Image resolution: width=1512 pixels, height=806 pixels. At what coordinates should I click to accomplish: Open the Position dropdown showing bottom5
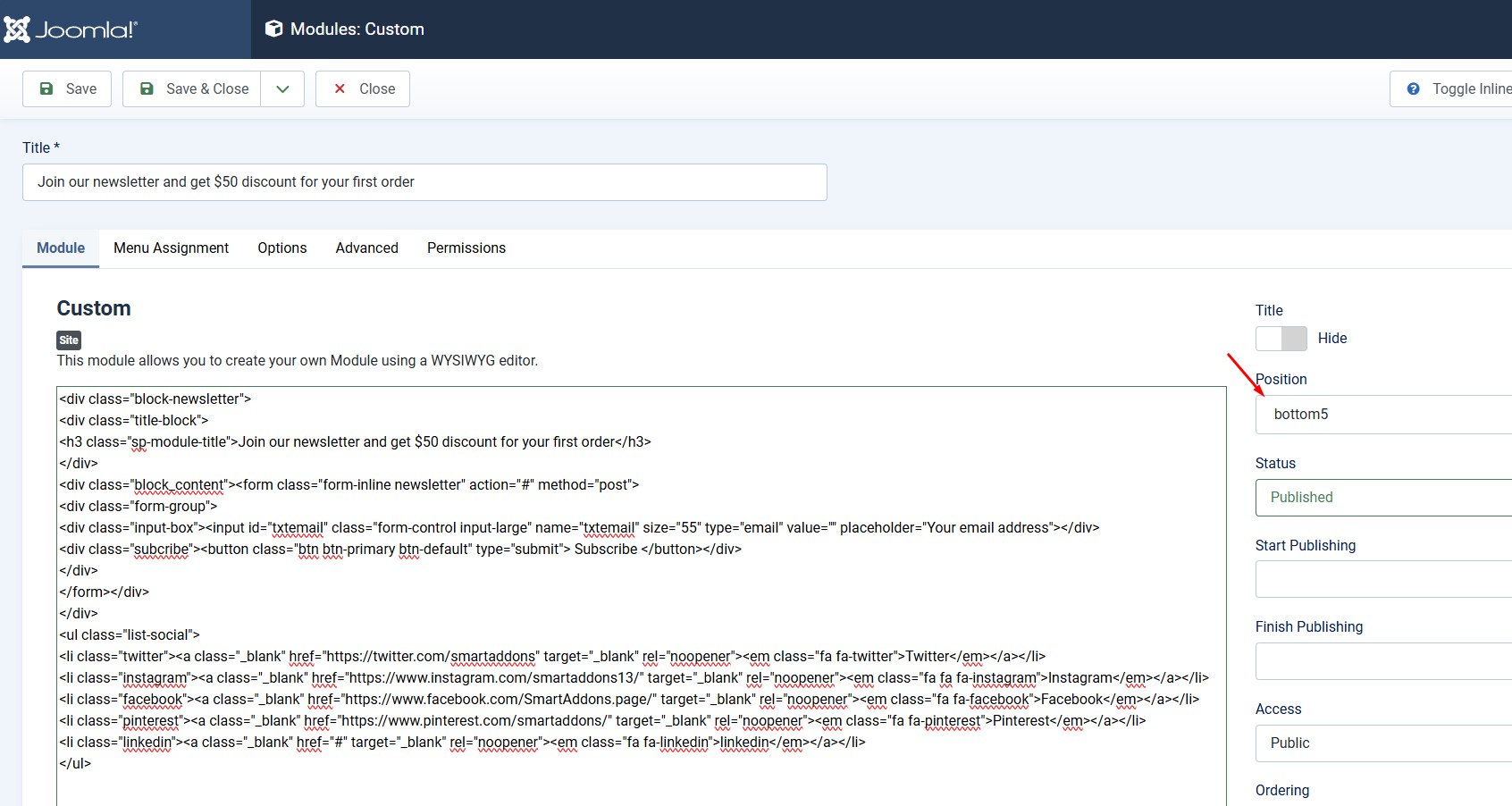(1383, 415)
